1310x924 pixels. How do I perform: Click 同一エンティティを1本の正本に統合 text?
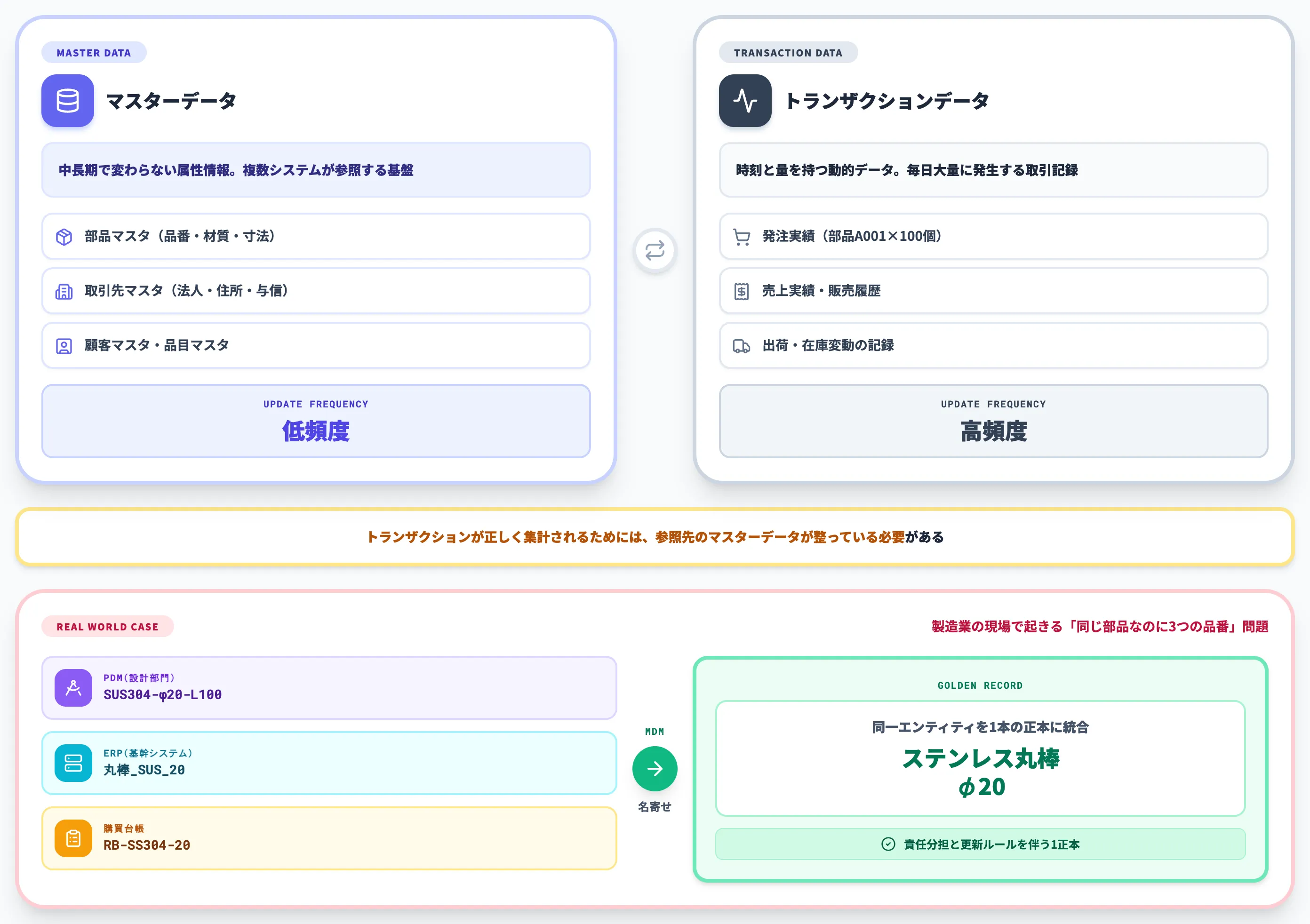coord(980,727)
